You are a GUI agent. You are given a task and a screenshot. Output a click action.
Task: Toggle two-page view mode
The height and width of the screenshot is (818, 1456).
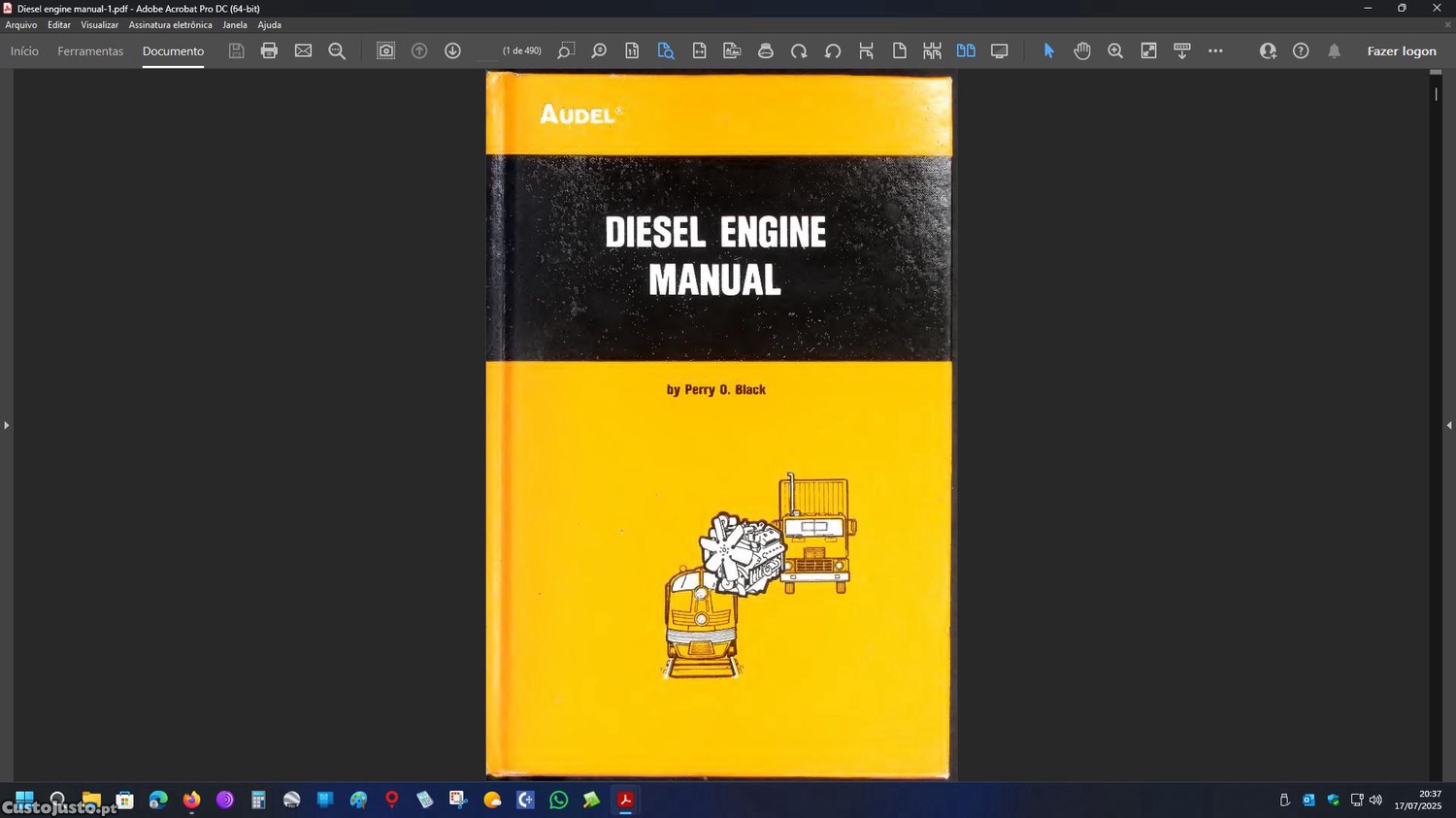966,50
